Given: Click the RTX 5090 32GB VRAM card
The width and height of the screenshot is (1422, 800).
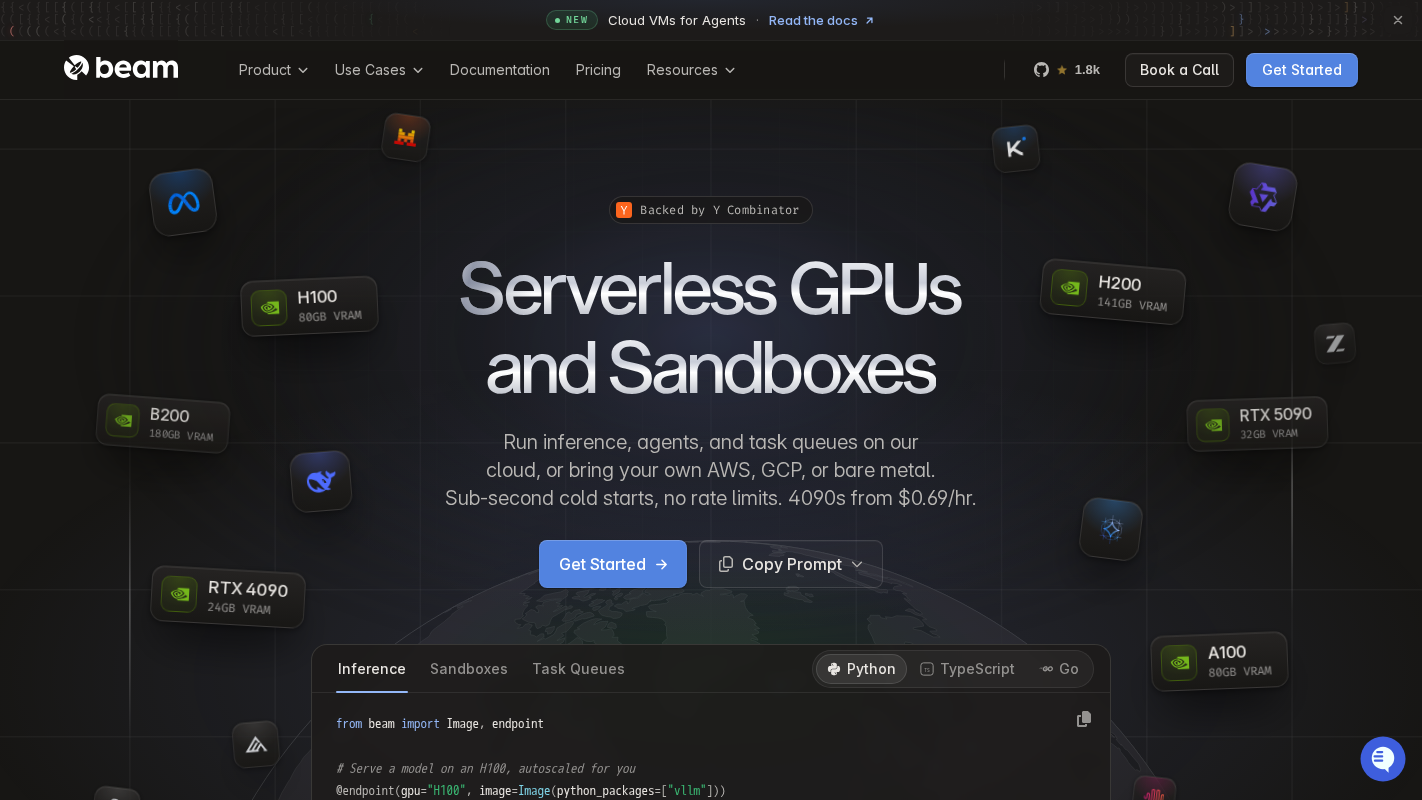Looking at the screenshot, I should point(1257,424).
